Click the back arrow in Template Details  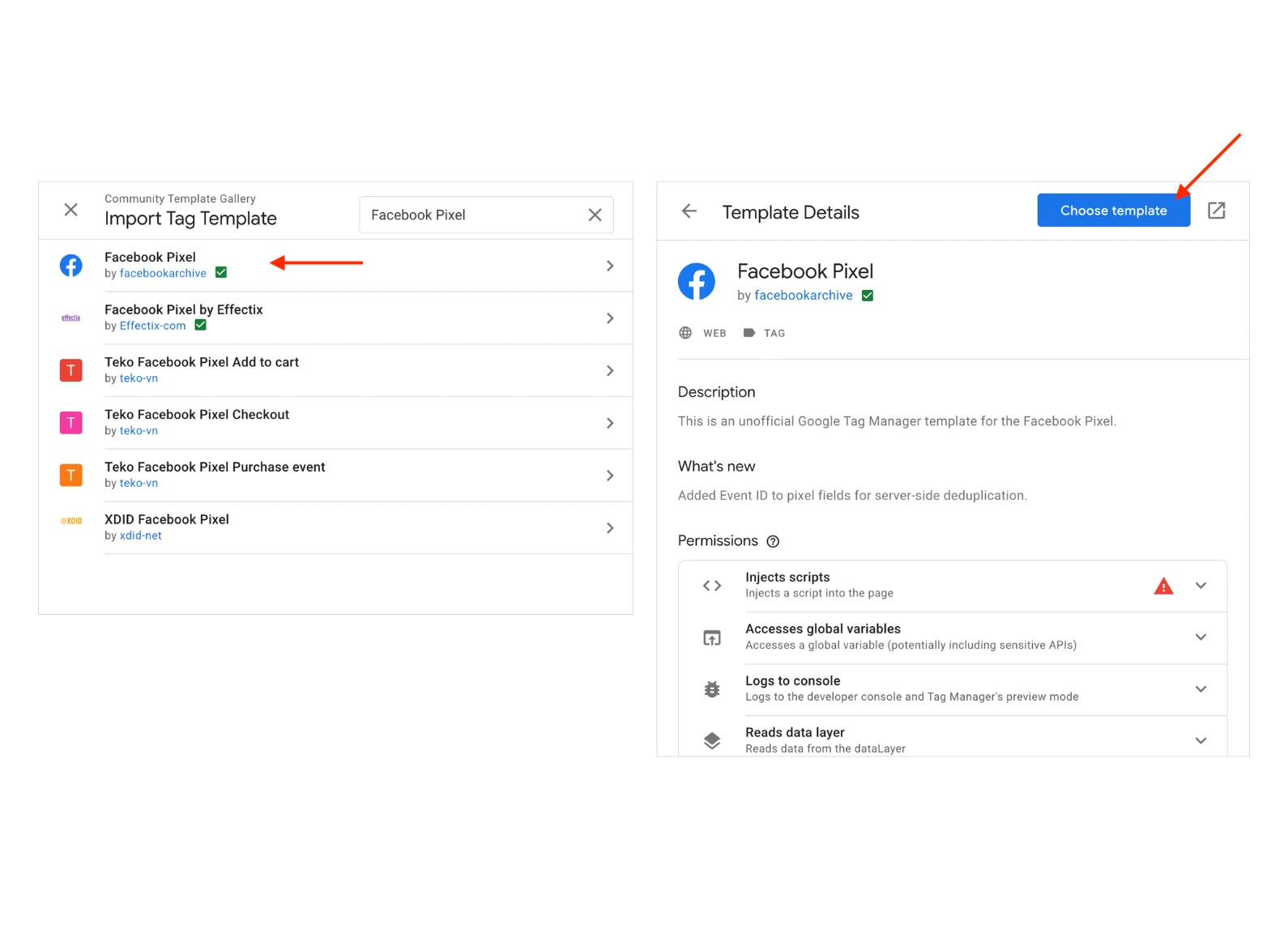[689, 211]
